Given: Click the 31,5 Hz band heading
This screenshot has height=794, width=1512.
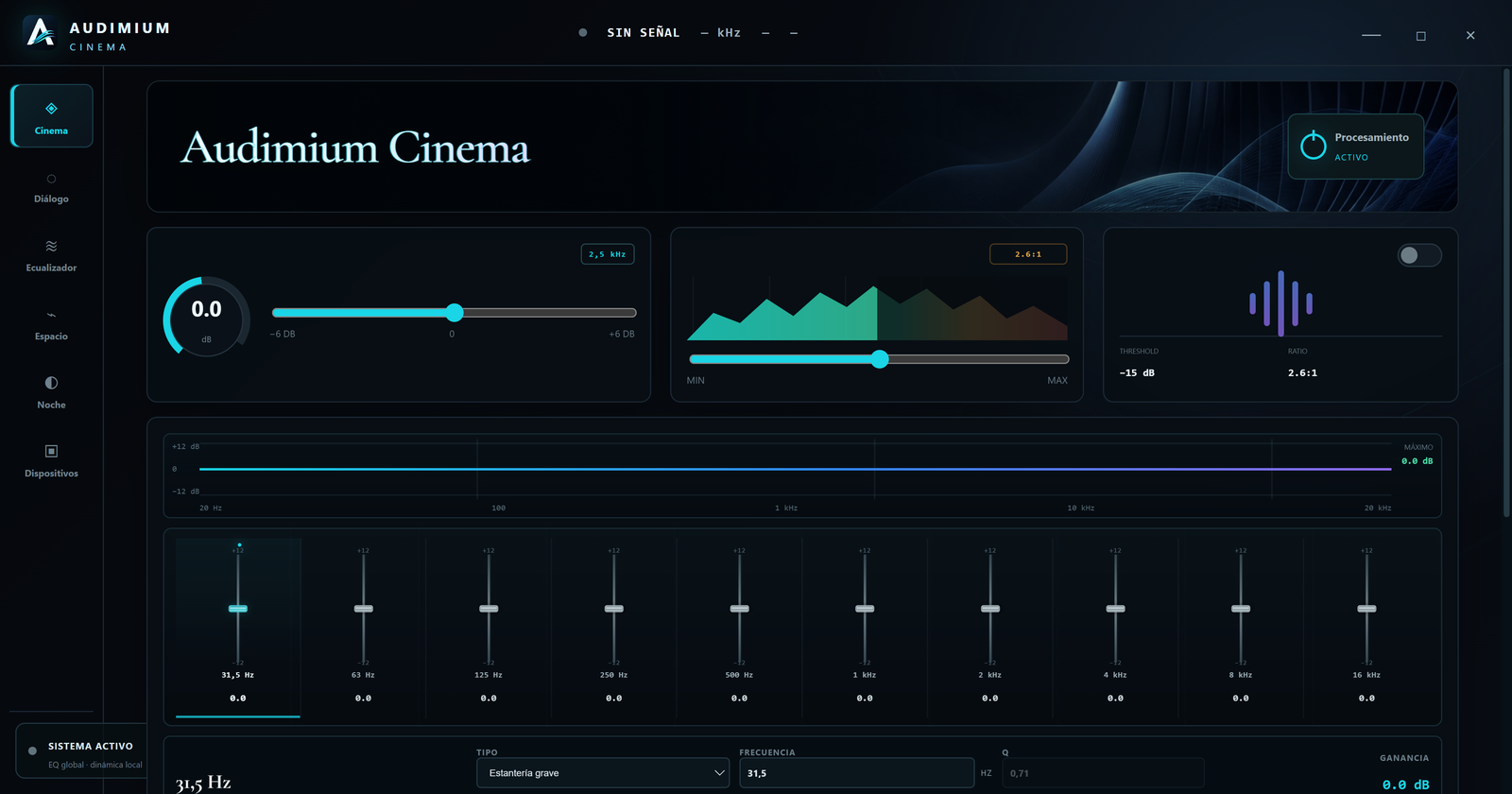Looking at the screenshot, I should [x=203, y=783].
